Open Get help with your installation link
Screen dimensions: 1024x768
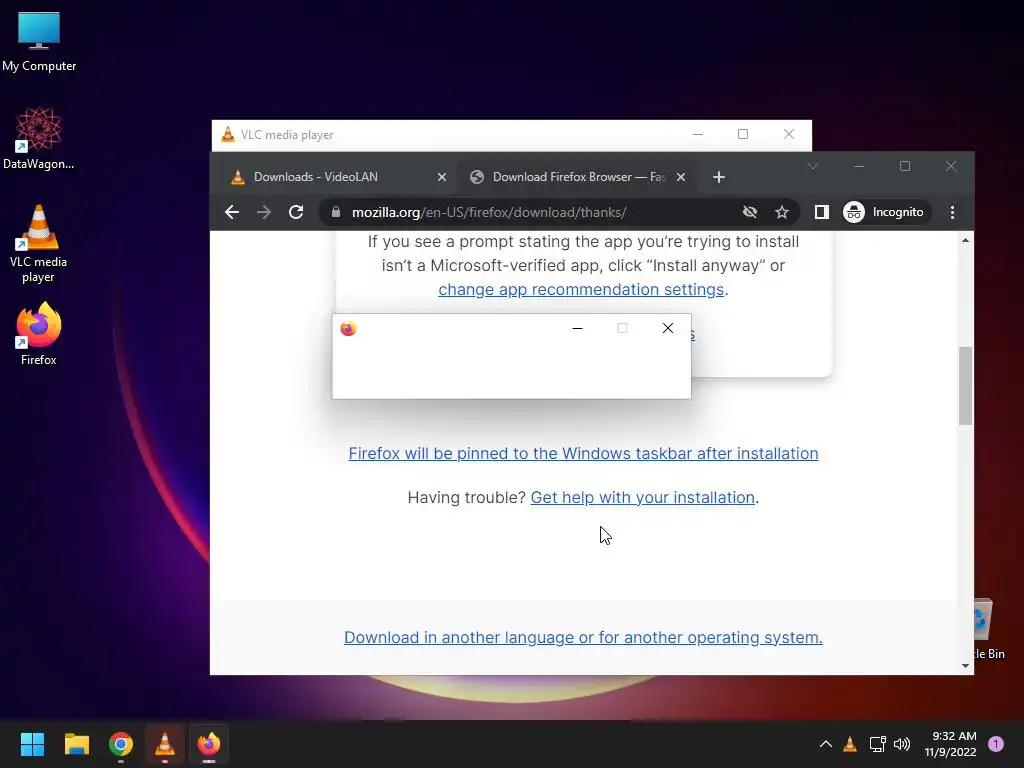(643, 498)
